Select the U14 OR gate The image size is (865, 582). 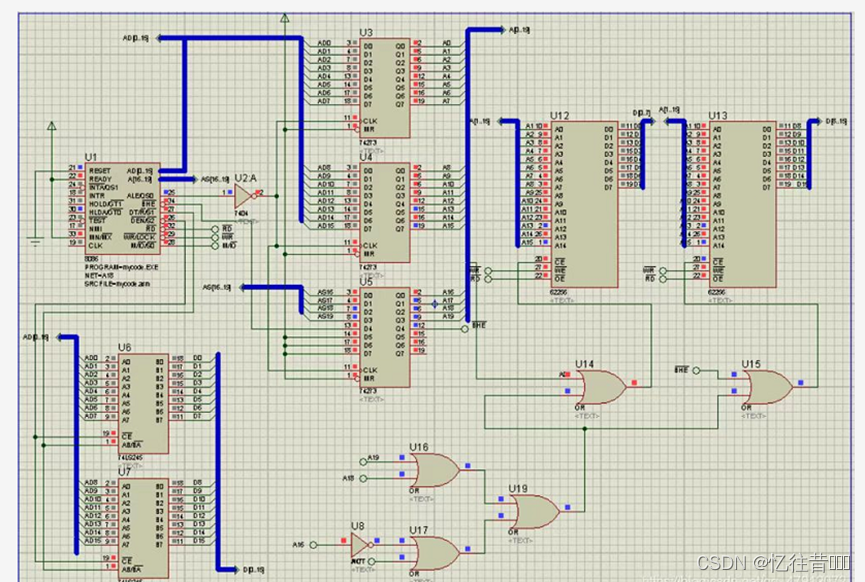pos(601,387)
